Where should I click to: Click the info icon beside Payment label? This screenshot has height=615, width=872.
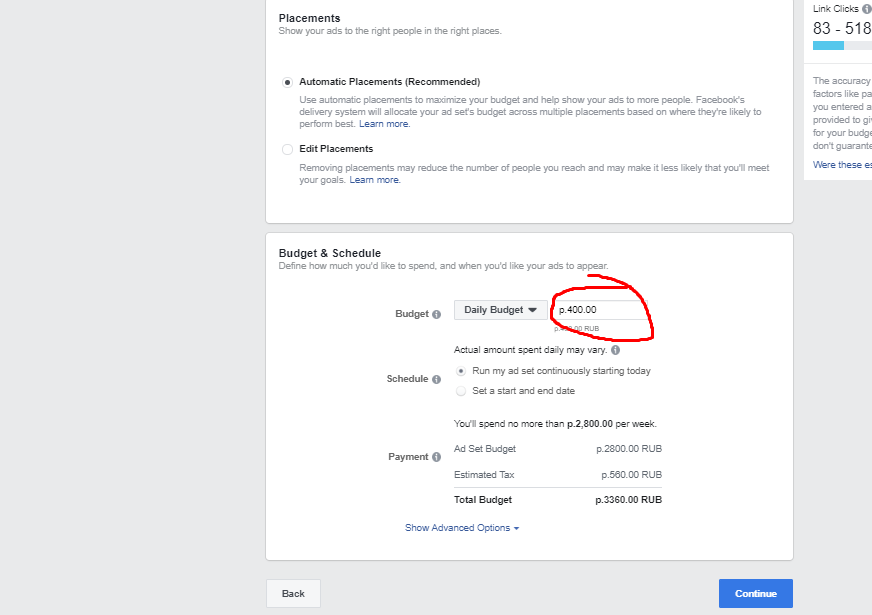(x=436, y=457)
